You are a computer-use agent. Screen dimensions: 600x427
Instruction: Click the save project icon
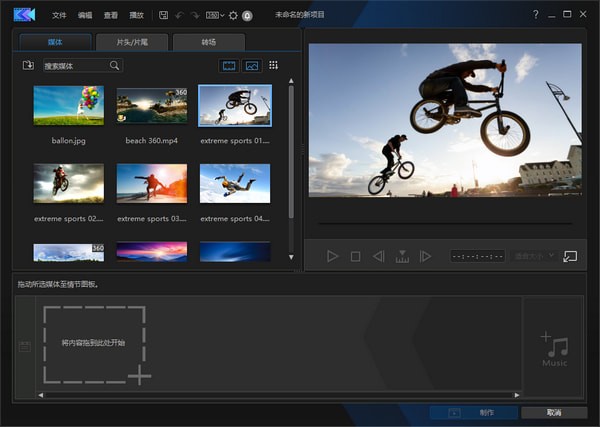pyautogui.click(x=162, y=16)
